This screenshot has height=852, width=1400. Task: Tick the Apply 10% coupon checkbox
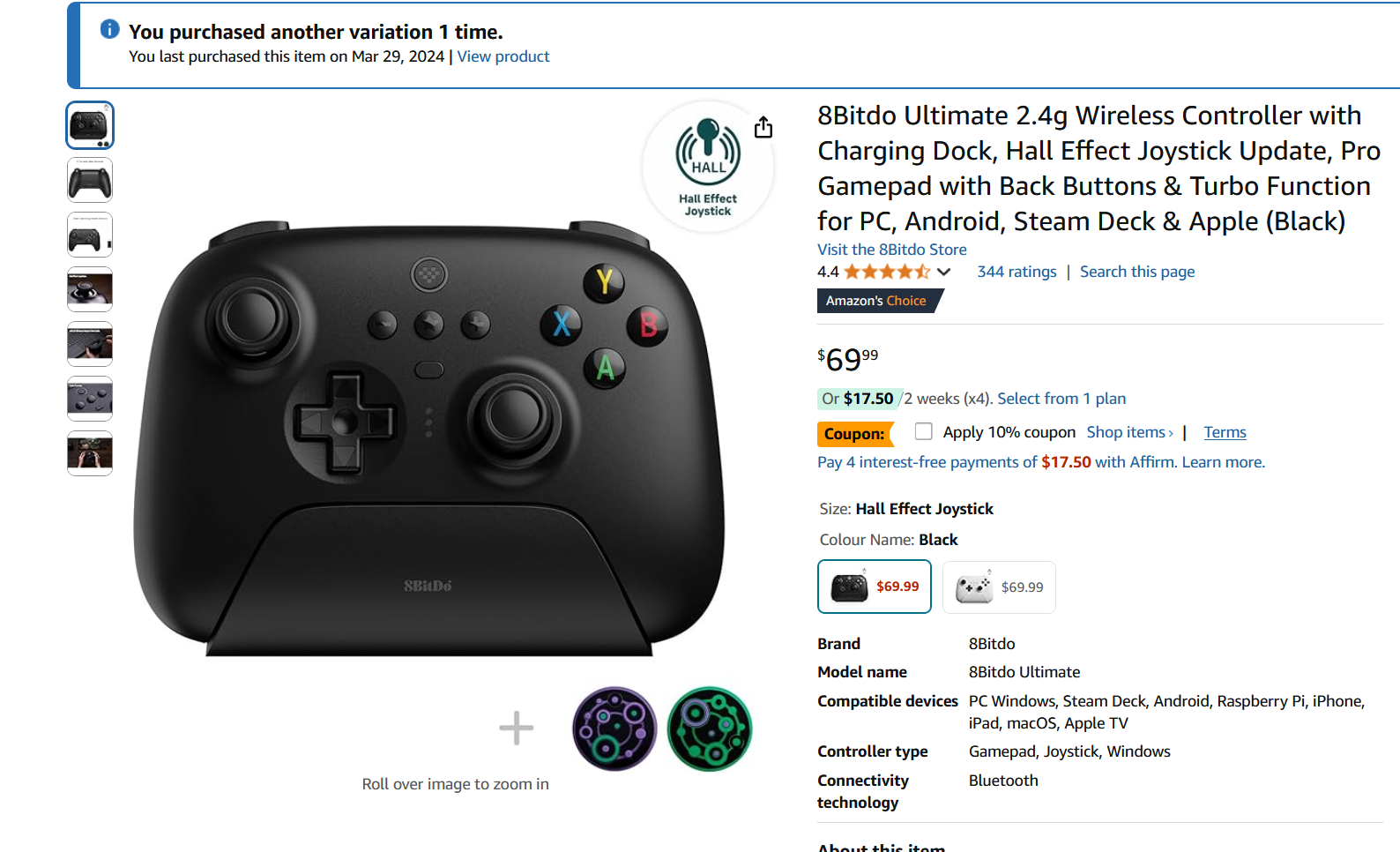[923, 431]
